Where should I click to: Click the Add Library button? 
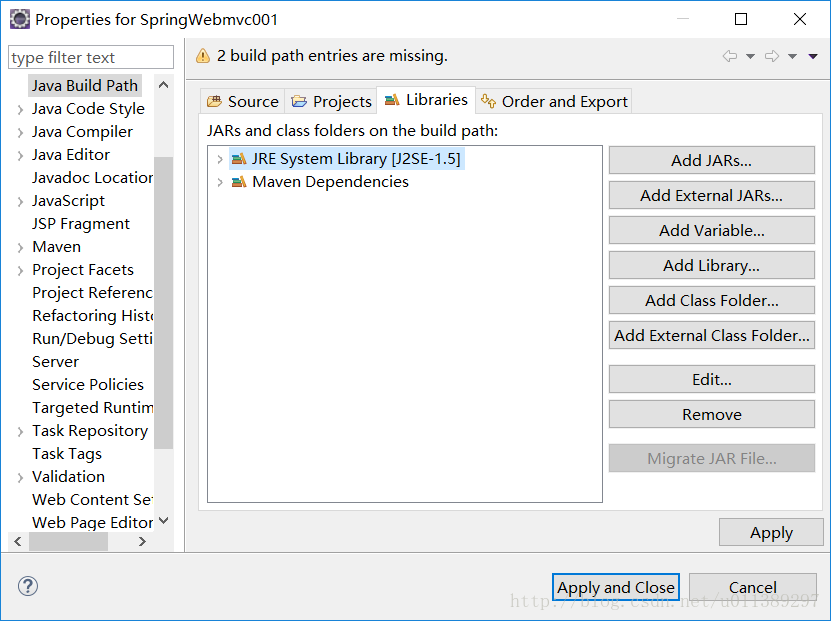click(x=712, y=265)
